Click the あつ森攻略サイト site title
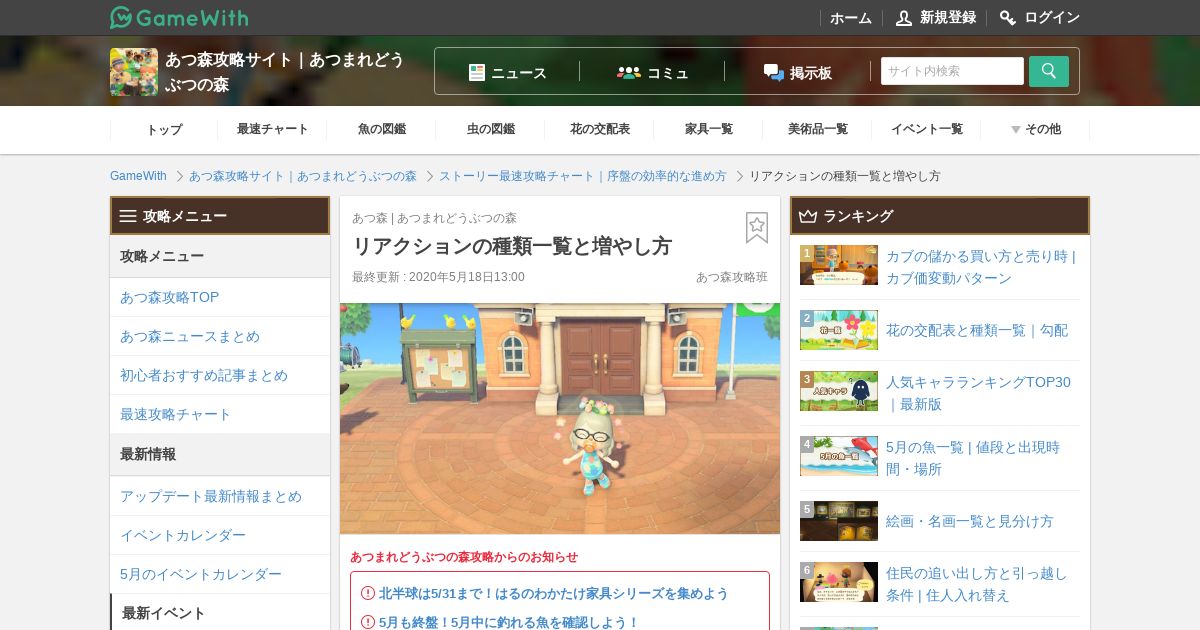This screenshot has width=1200, height=630. pos(285,72)
